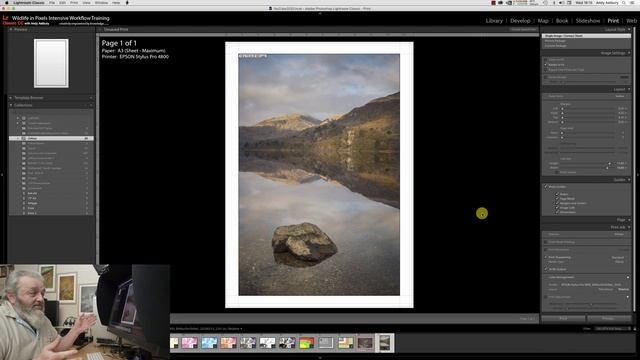Collapse the Collections panel
Screen dimensions: 640x360
11,105
